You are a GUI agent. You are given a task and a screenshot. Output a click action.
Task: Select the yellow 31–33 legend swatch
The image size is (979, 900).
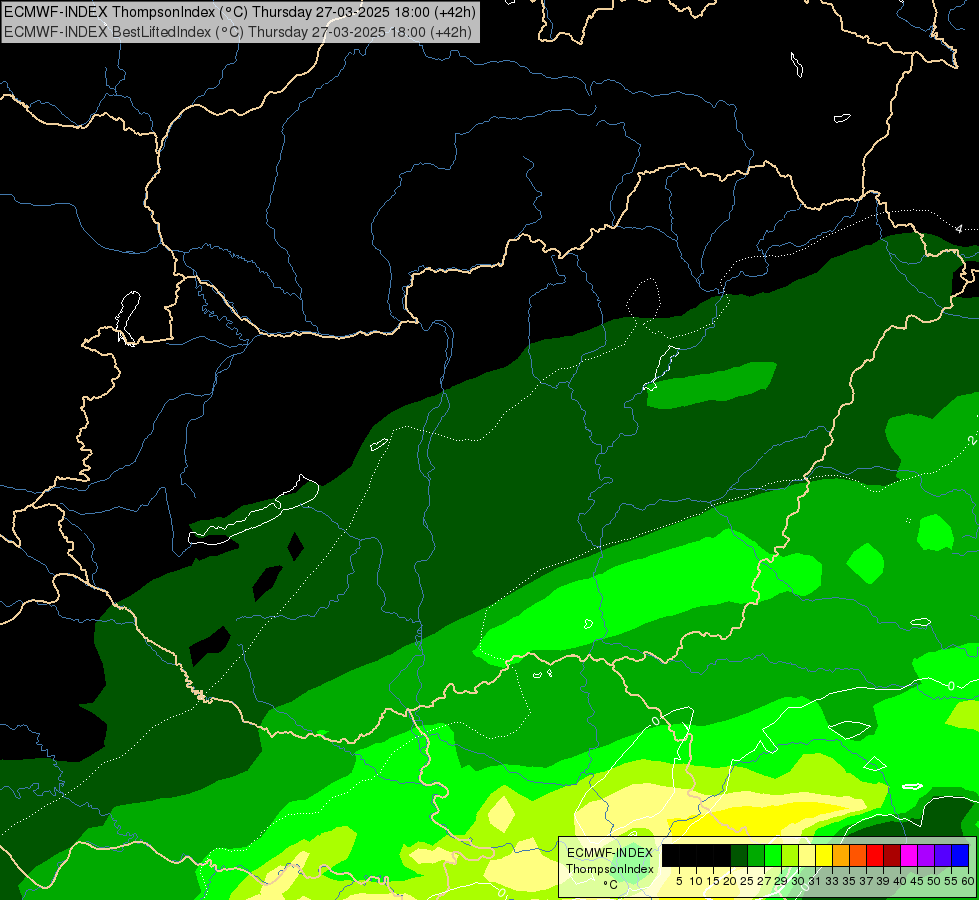tap(824, 856)
